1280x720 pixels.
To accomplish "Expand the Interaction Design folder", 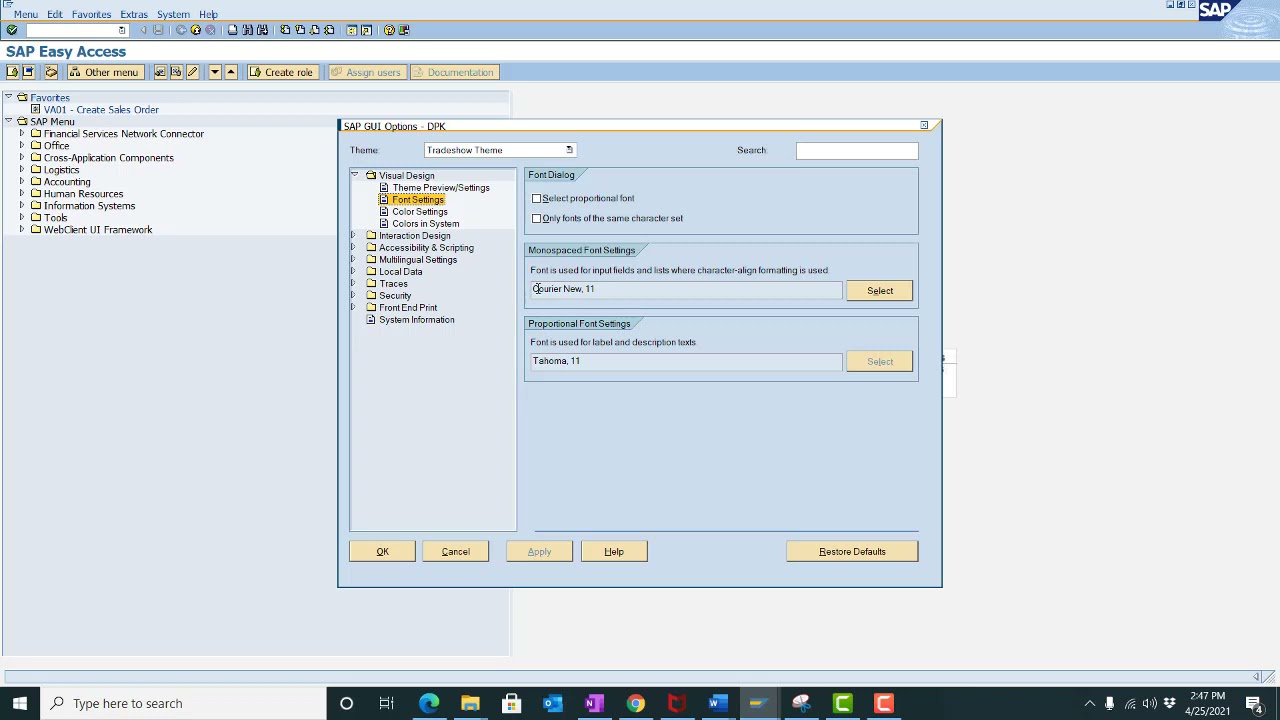I will [x=354, y=236].
